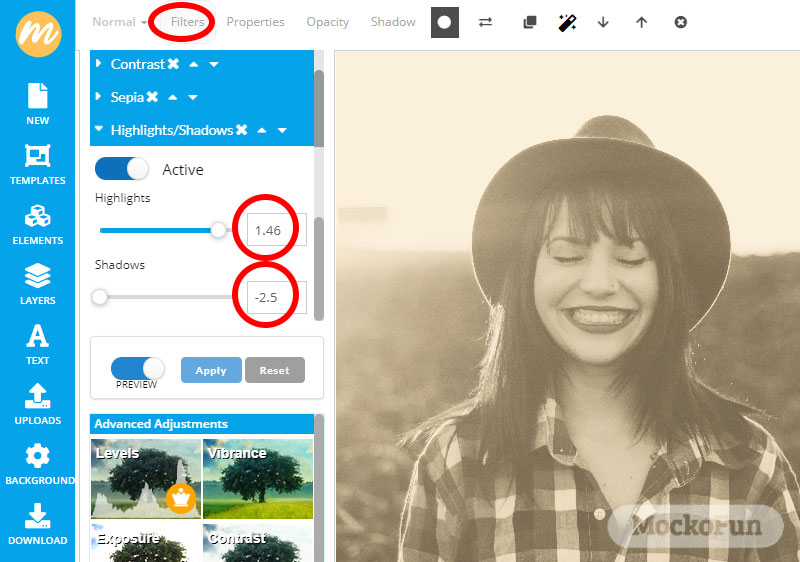The width and height of the screenshot is (800, 562).
Task: Collapse the Highlights/Shadows filter
Action: pyautogui.click(x=99, y=129)
